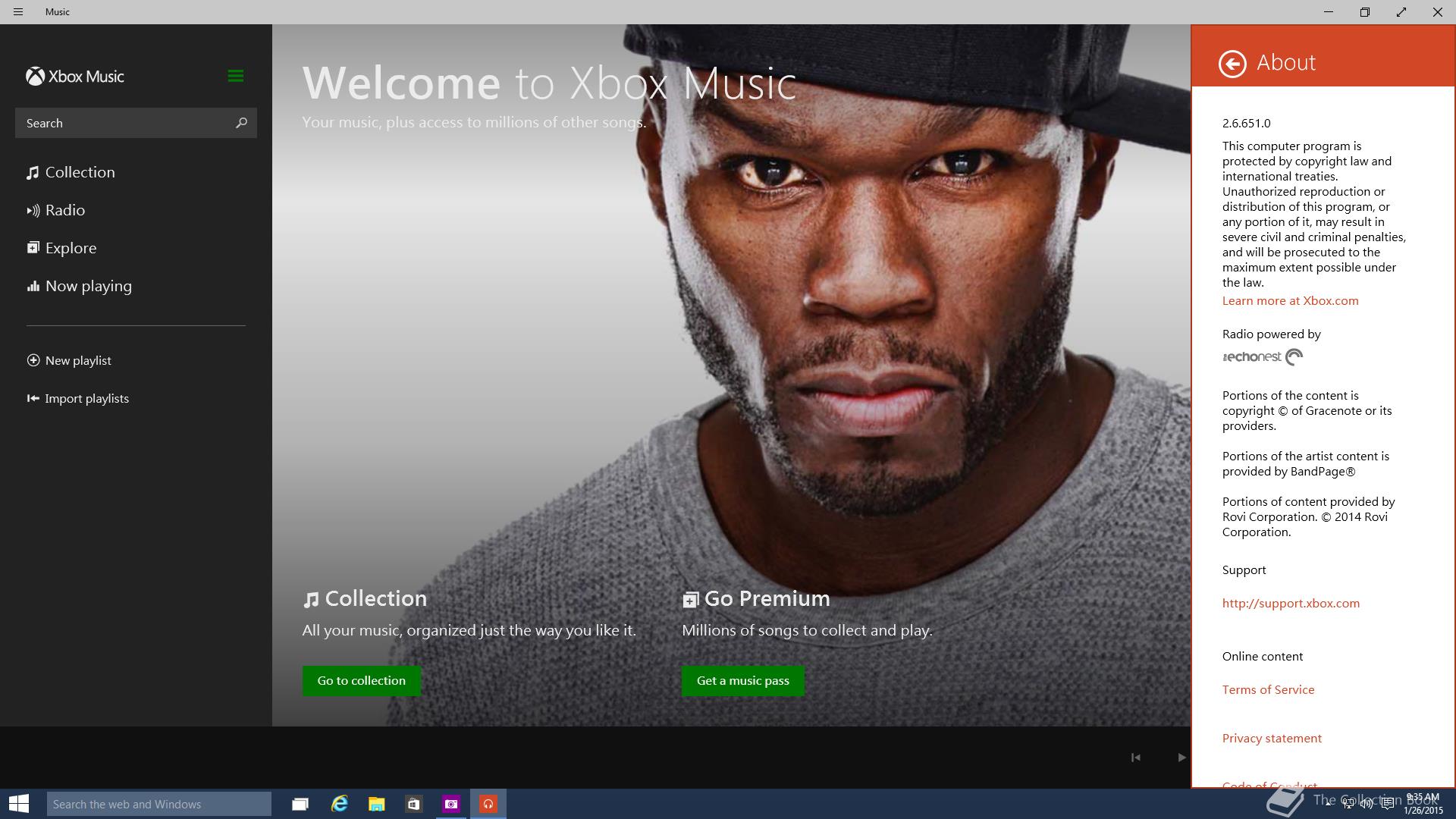Screen dimensions: 1456x819
Task: Open Radio from the sidebar
Action: coord(56,210)
